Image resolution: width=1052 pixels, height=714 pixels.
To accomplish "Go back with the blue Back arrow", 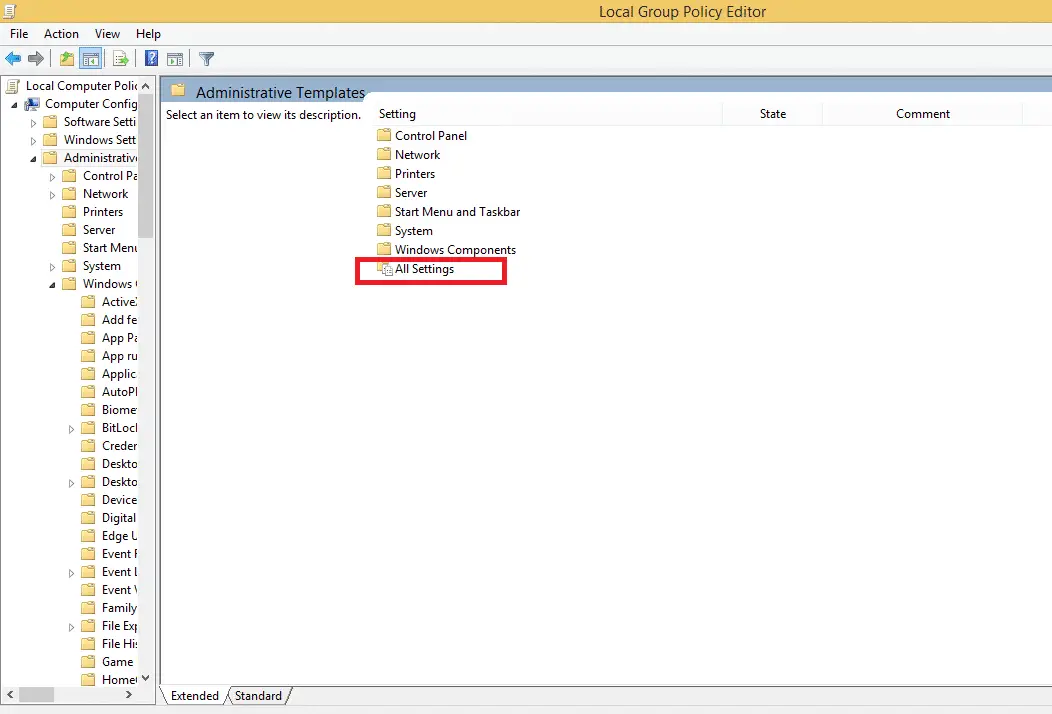I will pos(13,59).
